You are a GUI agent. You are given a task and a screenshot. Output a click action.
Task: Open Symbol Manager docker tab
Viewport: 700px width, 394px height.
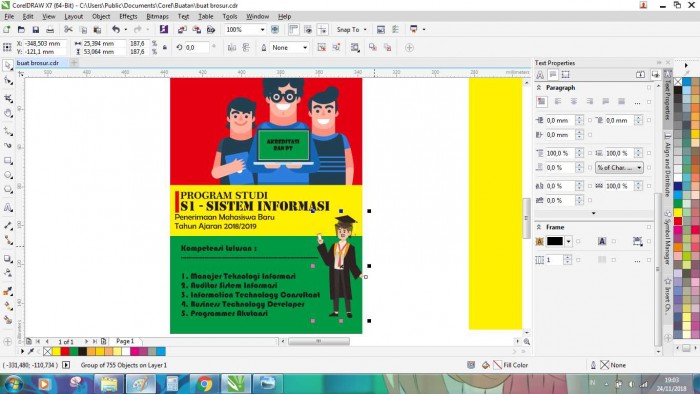coord(667,238)
